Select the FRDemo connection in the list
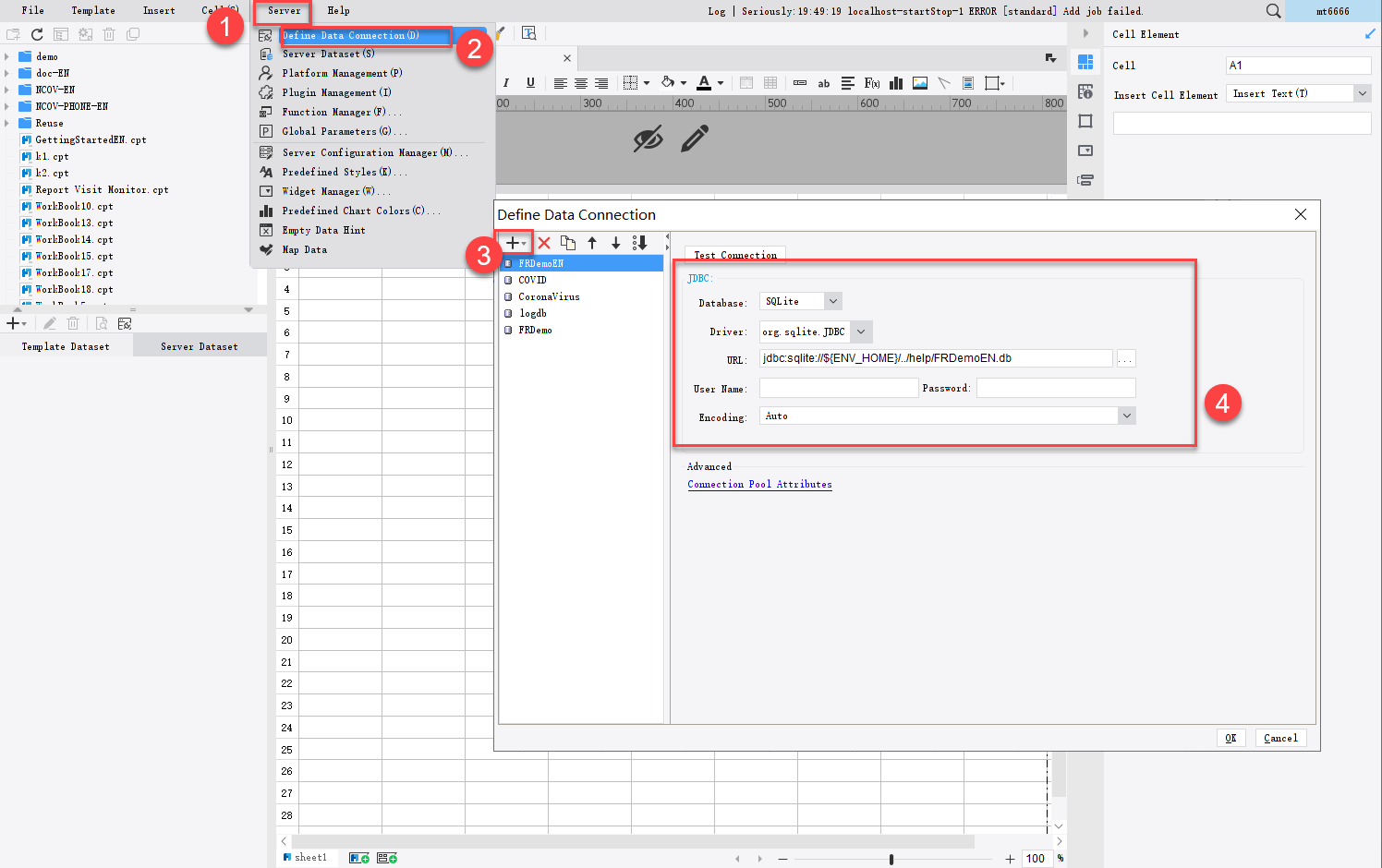1382x868 pixels. (535, 330)
